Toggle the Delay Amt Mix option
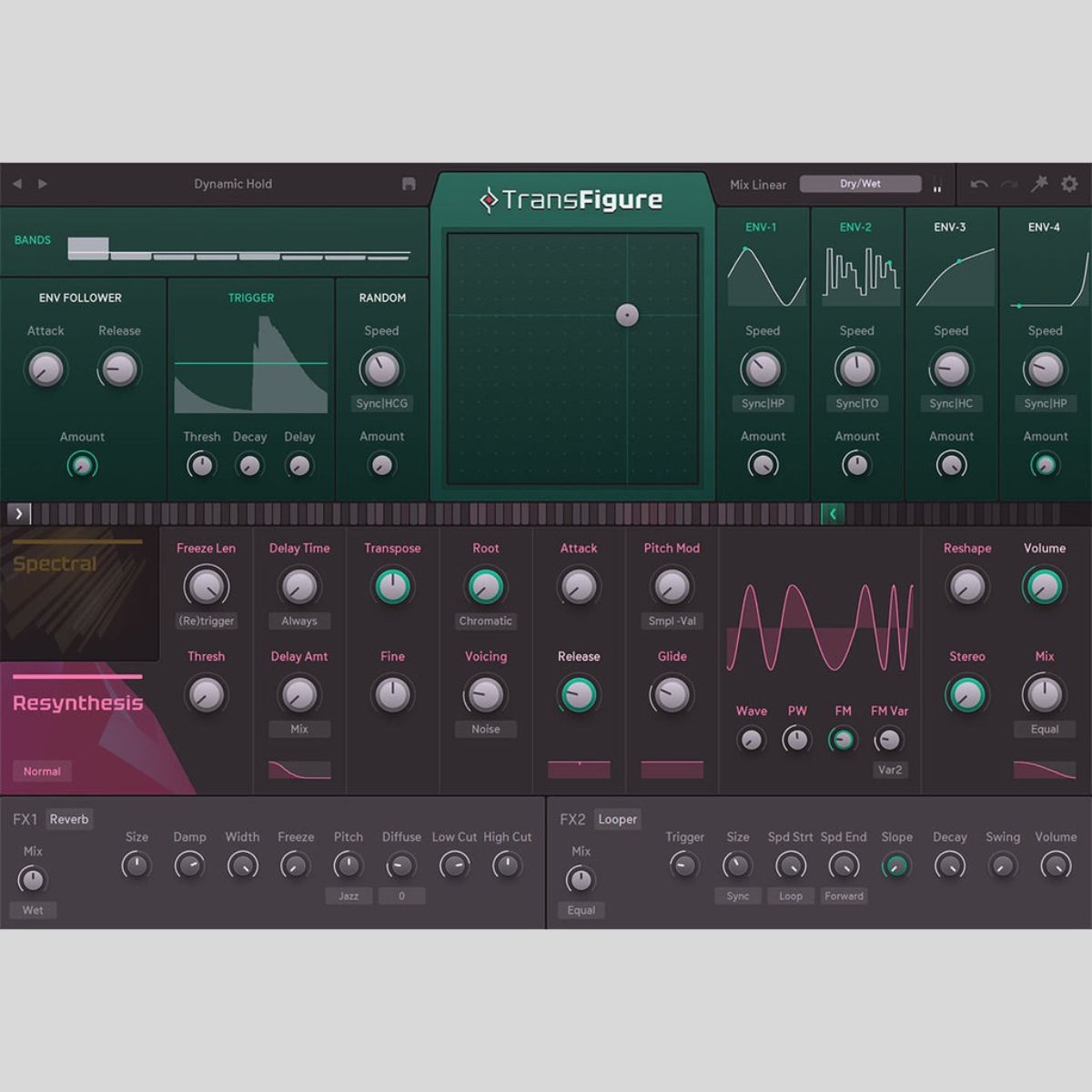Viewport: 1092px width, 1092px height. coord(299,729)
